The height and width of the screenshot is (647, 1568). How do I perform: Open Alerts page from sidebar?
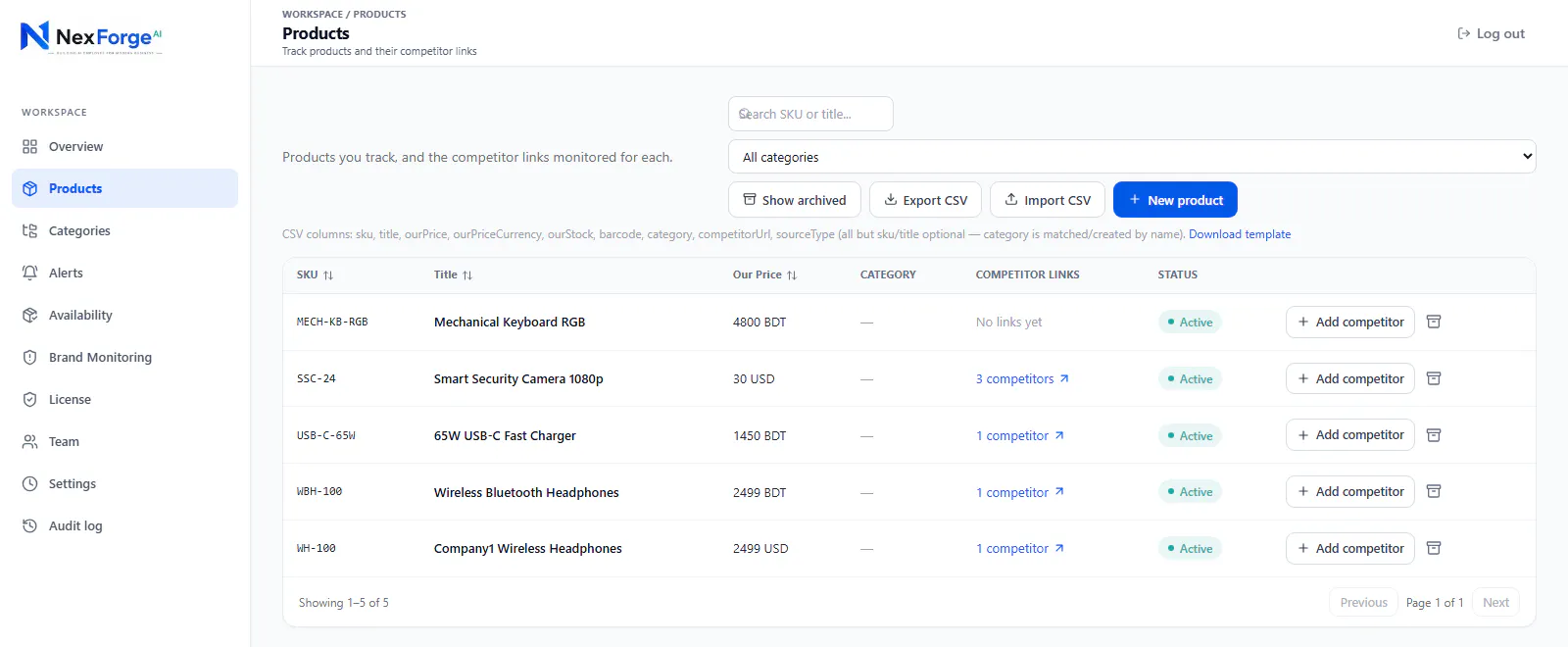(124, 274)
